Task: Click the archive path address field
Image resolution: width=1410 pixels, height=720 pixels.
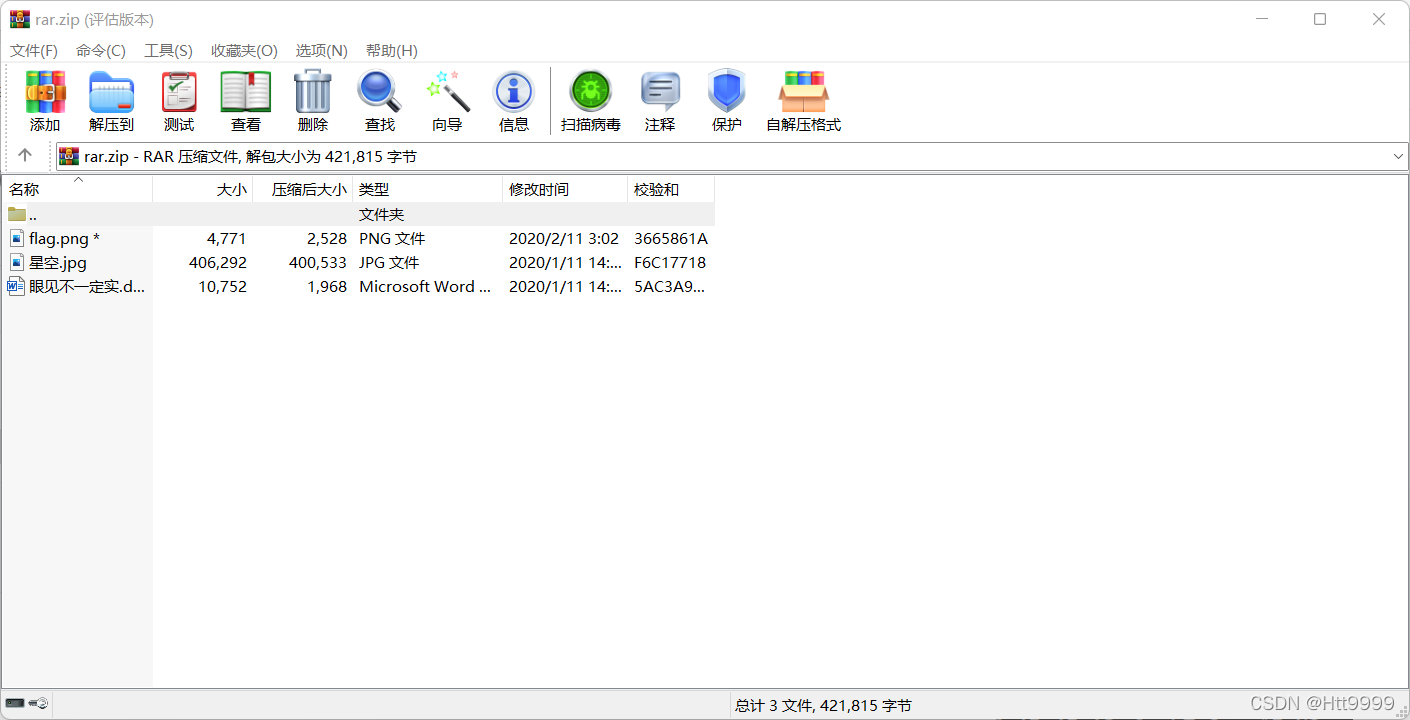Action: pos(732,156)
